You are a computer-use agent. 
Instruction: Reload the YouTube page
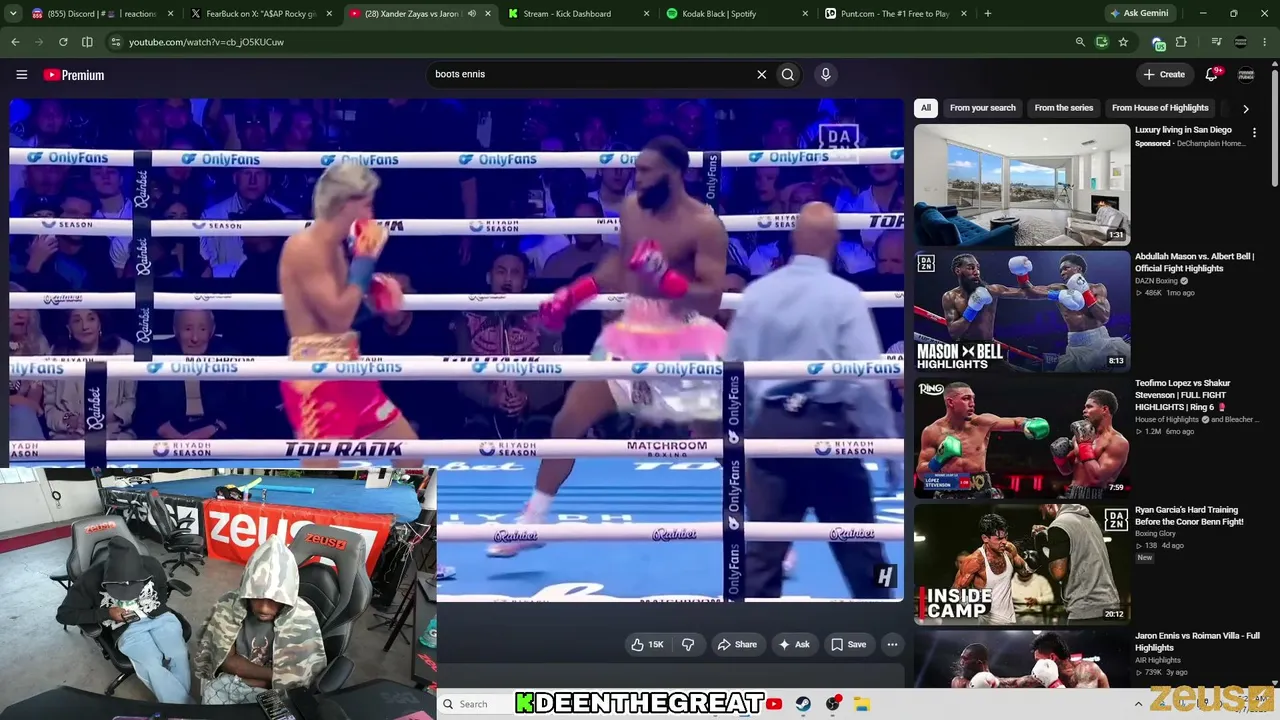tap(63, 42)
